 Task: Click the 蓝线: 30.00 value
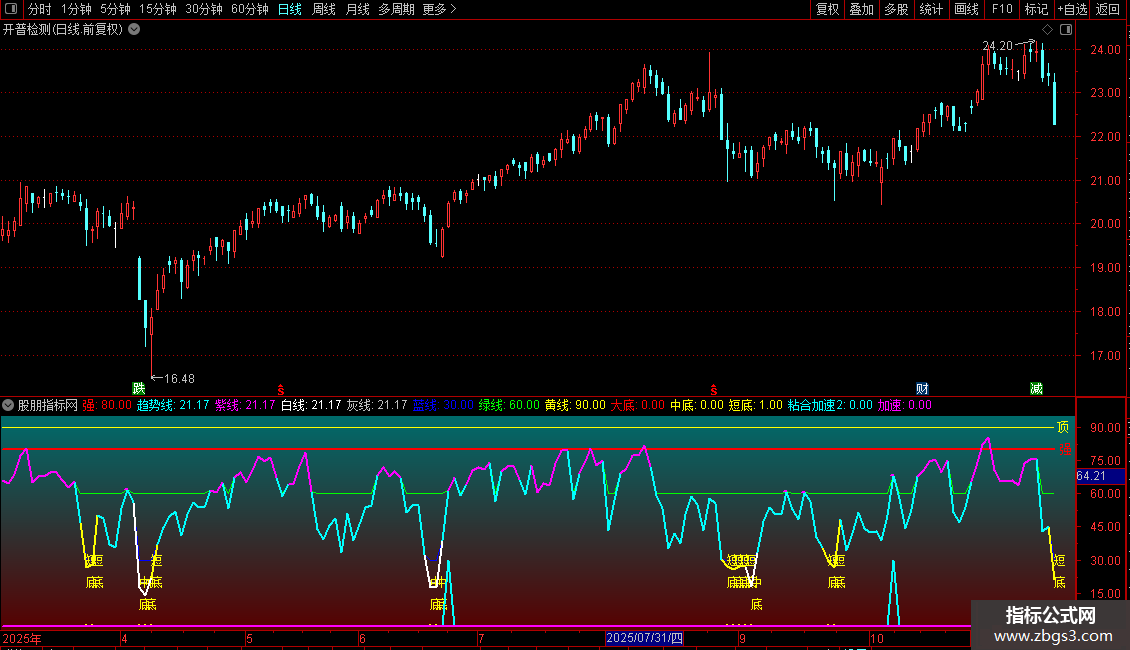coord(443,405)
